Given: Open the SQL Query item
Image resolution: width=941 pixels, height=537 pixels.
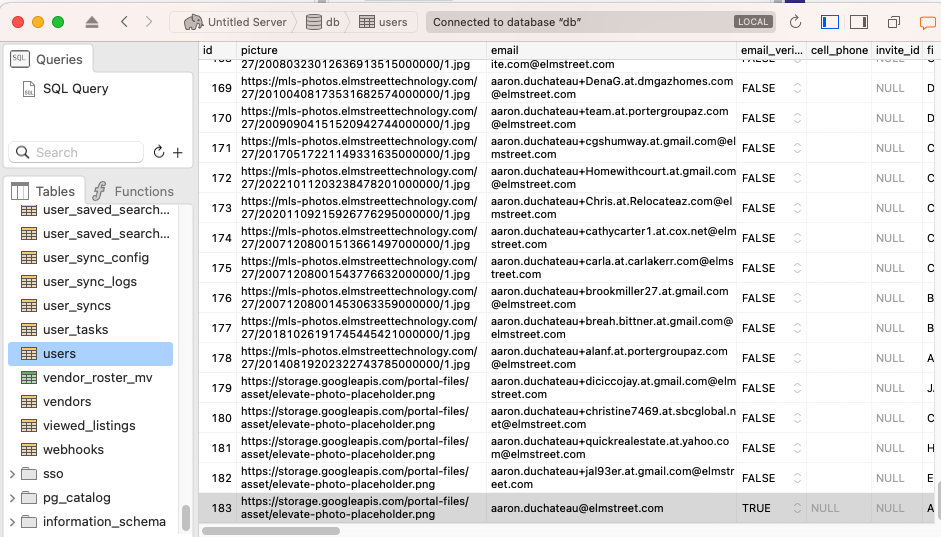Looking at the screenshot, I should (x=76, y=89).
